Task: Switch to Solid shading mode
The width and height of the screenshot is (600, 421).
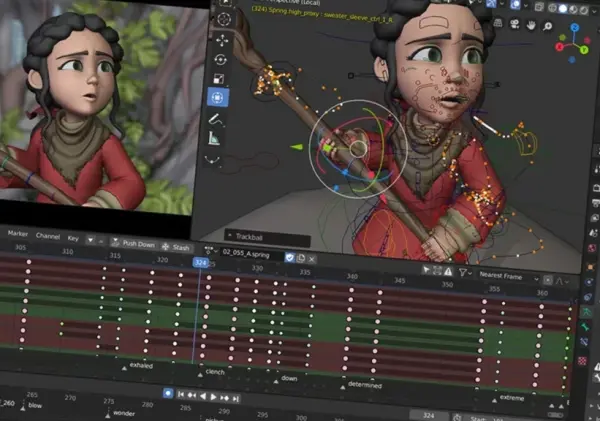Action: (562, 8)
